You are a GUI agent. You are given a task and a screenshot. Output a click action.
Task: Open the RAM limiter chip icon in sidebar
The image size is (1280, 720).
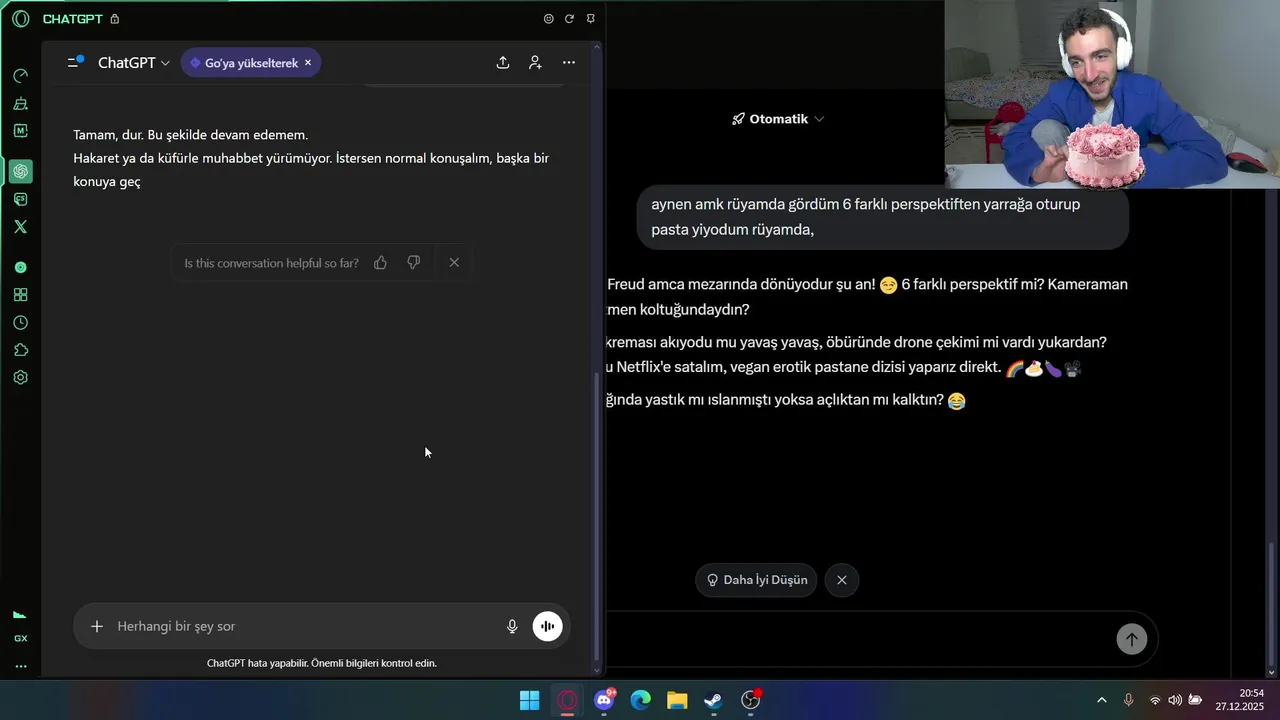[20, 131]
